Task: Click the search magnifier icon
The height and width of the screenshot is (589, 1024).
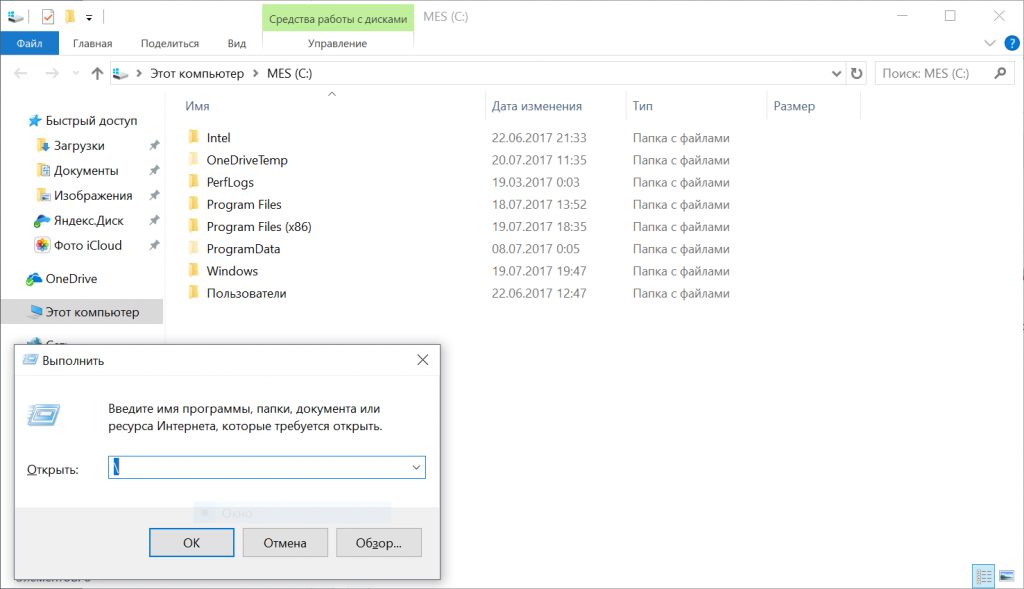Action: pos(999,73)
